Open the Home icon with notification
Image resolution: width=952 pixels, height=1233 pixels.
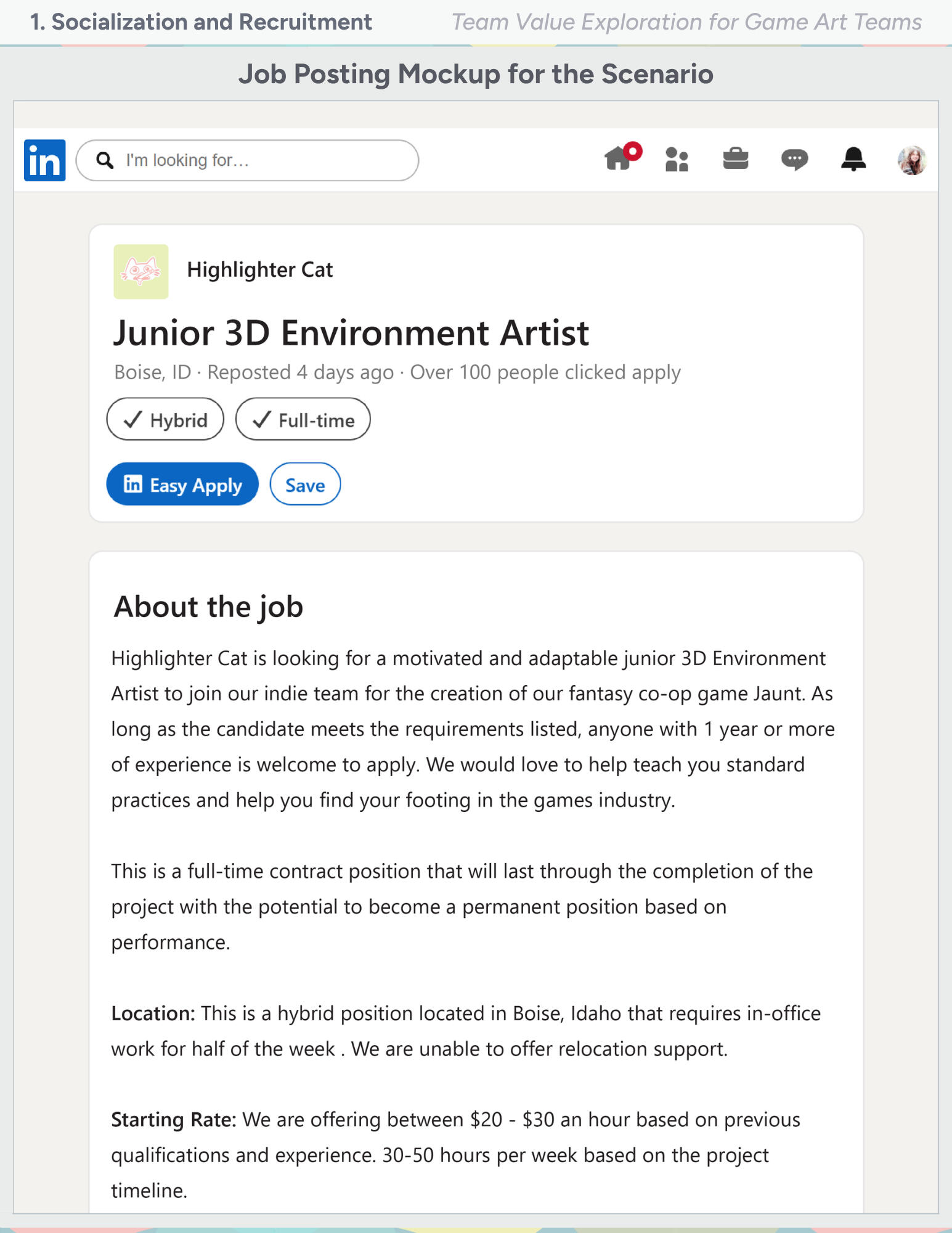tap(619, 158)
